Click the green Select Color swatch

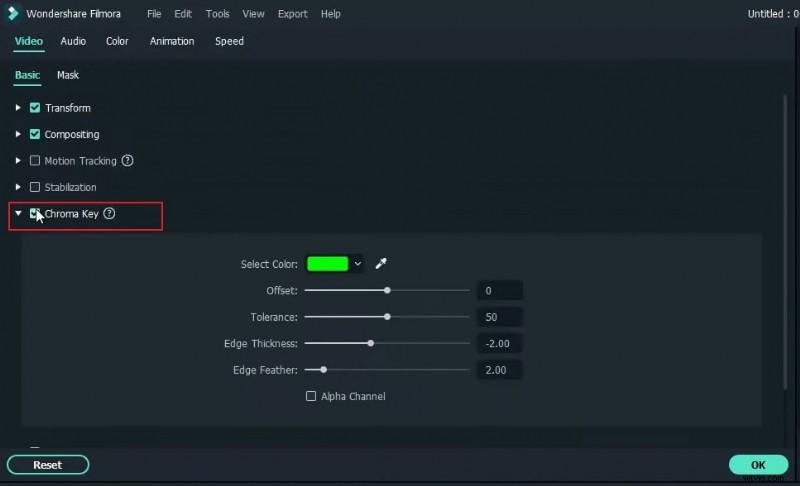[x=327, y=264]
